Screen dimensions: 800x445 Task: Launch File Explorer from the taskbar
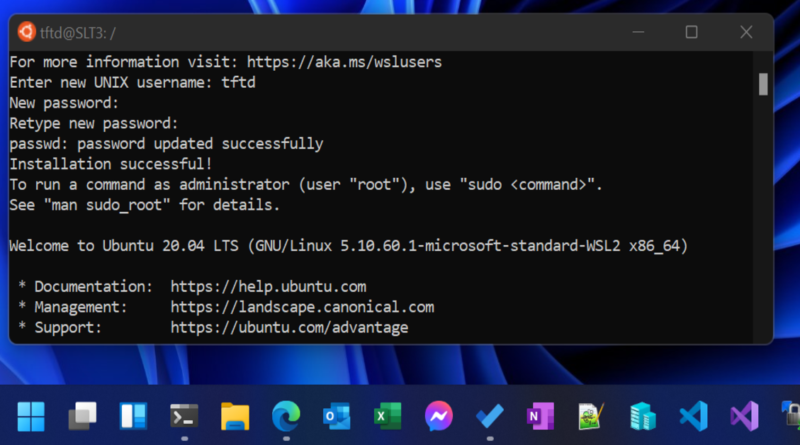pyautogui.click(x=235, y=416)
